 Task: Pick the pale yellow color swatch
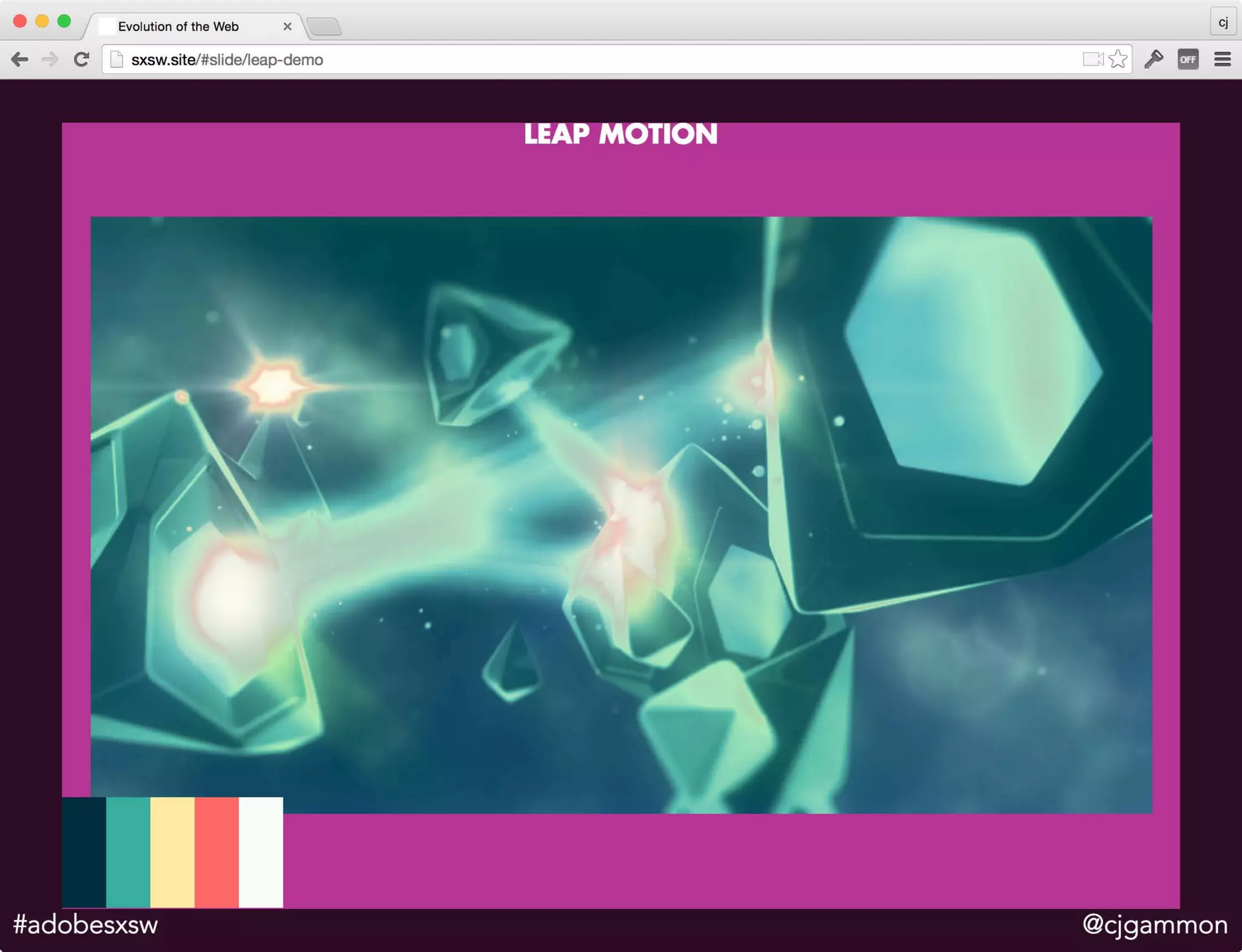(172, 852)
